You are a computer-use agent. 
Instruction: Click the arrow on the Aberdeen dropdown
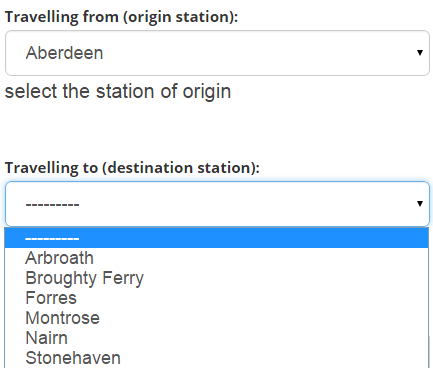420,53
